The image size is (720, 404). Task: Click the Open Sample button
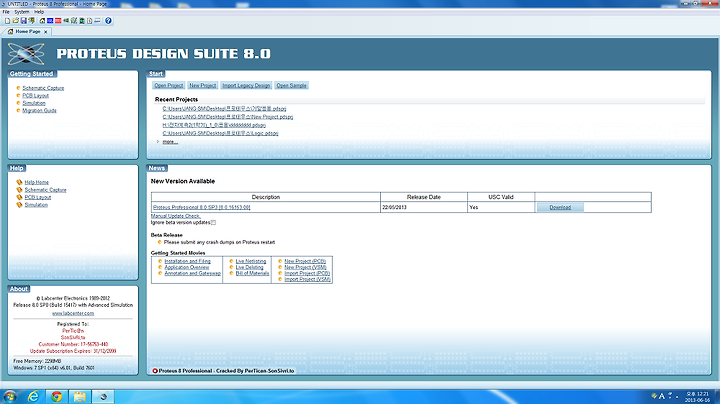point(291,85)
